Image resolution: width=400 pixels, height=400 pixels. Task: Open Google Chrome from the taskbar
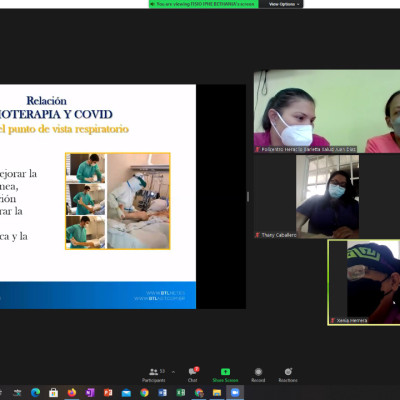click(144, 393)
